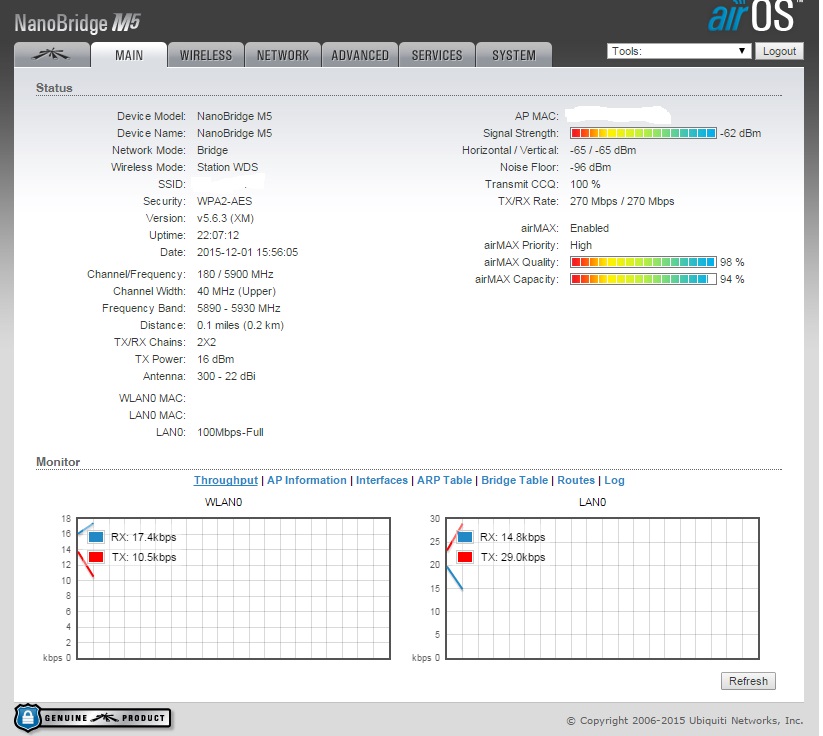Click the red TX legend box in LAN0
The height and width of the screenshot is (736, 823).
465,557
